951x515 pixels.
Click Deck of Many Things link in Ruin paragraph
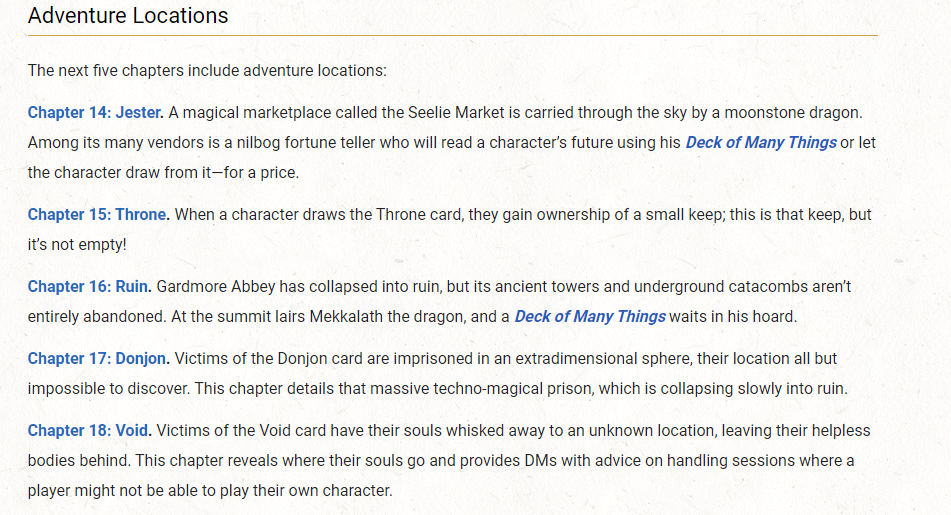(589, 316)
